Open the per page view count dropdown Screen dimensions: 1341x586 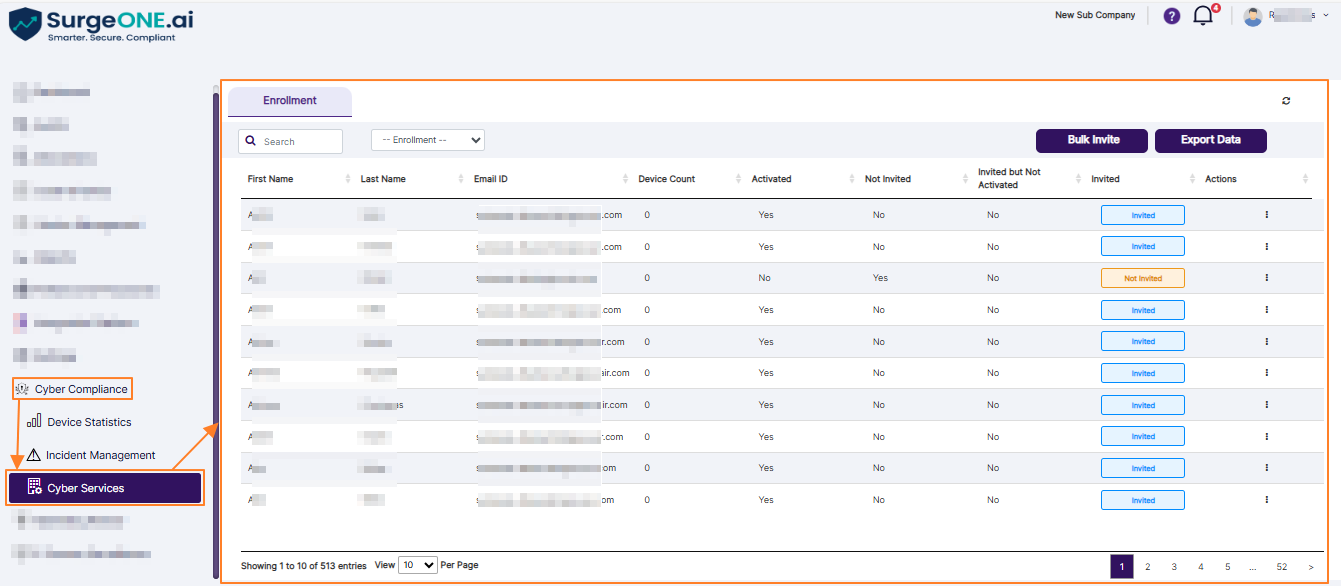click(x=418, y=566)
